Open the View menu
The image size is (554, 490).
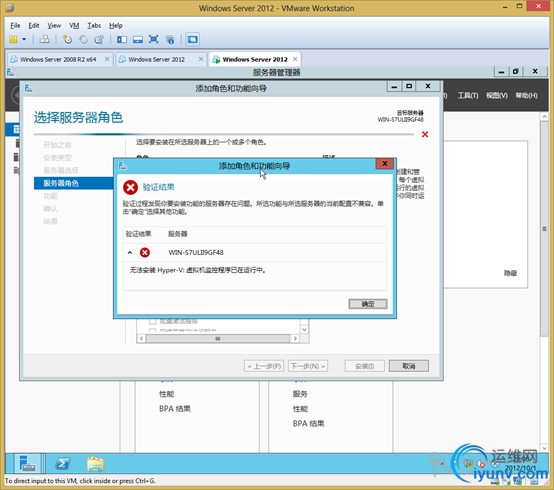coord(54,25)
